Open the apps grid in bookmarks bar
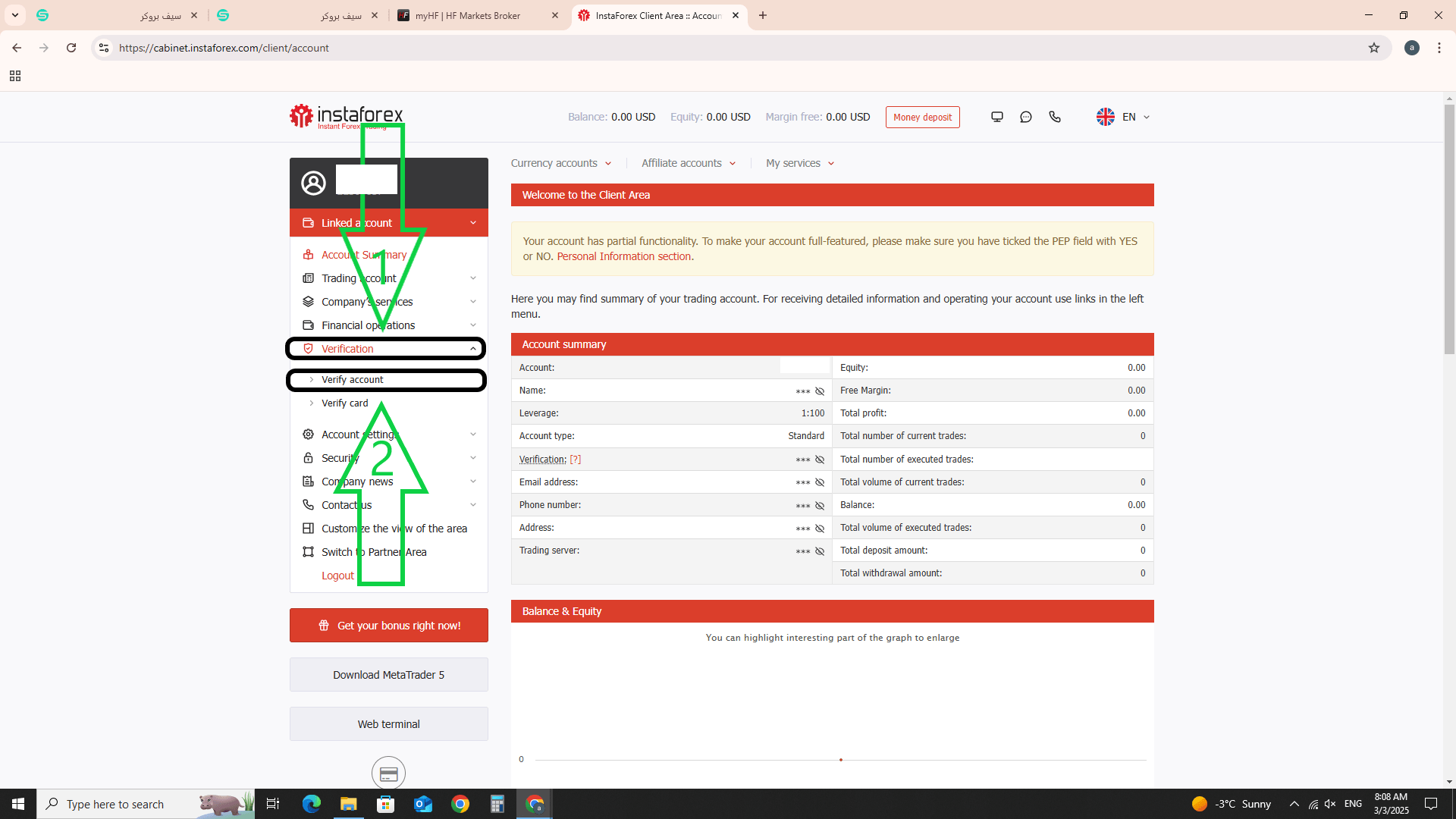 [x=15, y=76]
